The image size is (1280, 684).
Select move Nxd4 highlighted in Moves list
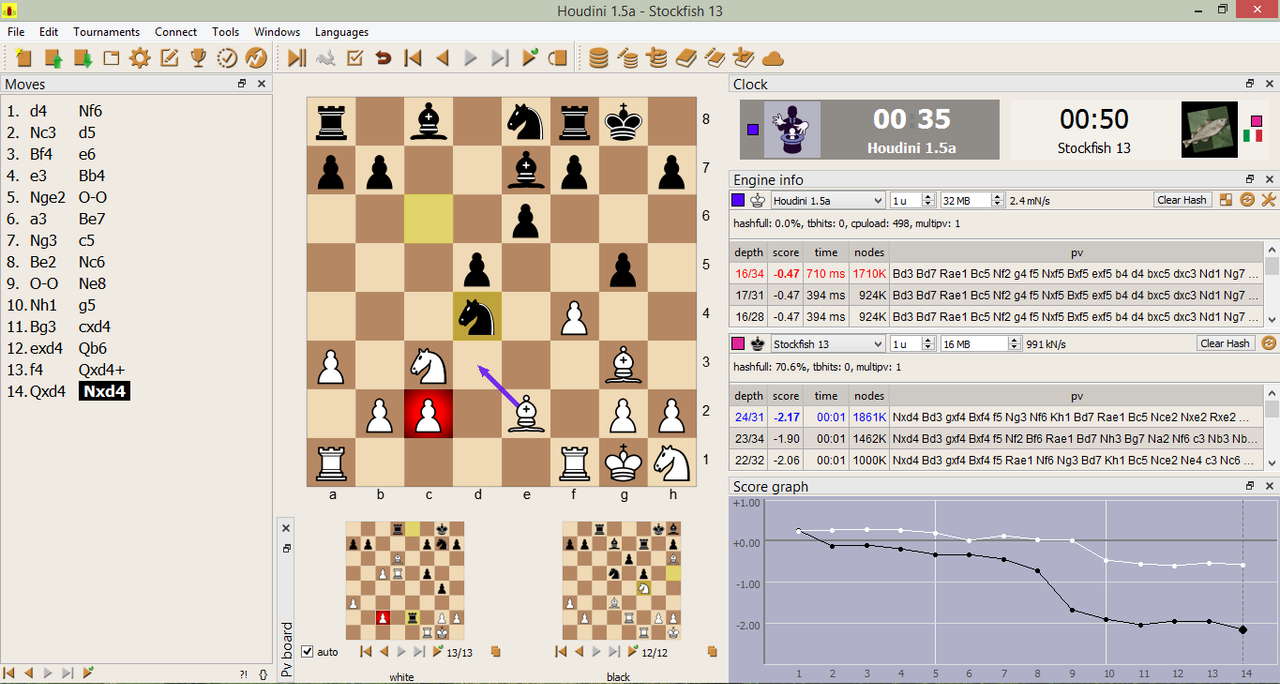[x=104, y=391]
